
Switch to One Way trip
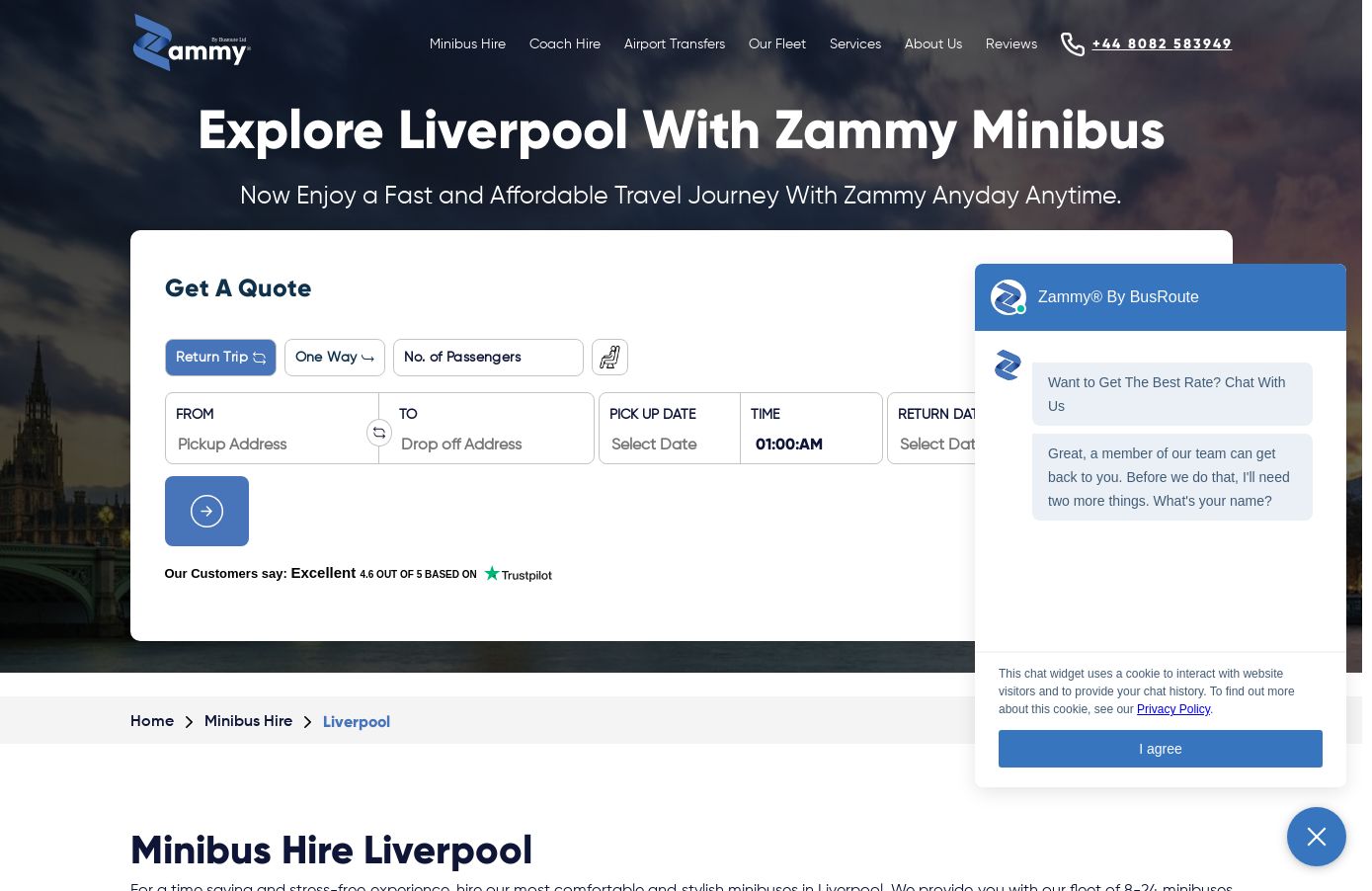pyautogui.click(x=334, y=358)
